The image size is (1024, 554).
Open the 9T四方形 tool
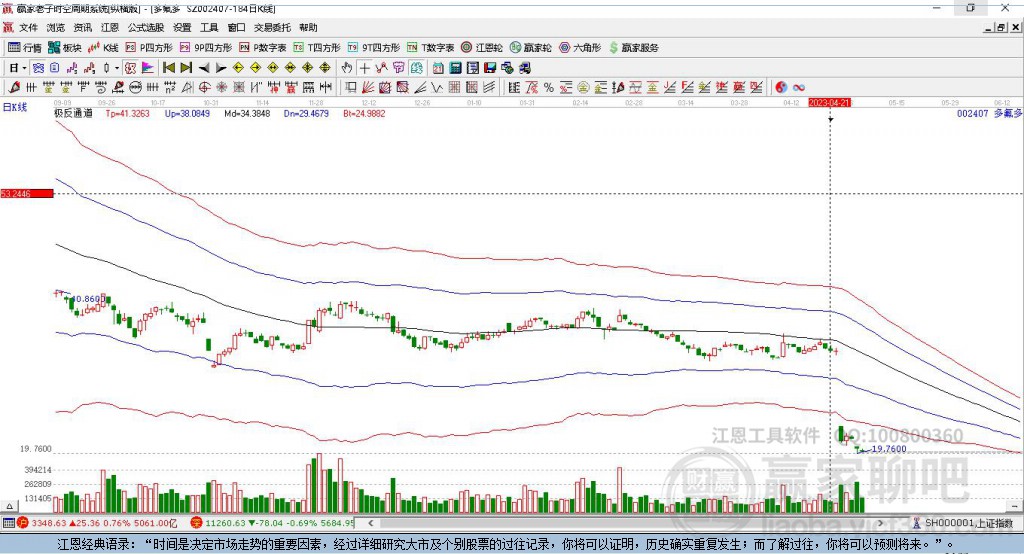pyautogui.click(x=374, y=48)
